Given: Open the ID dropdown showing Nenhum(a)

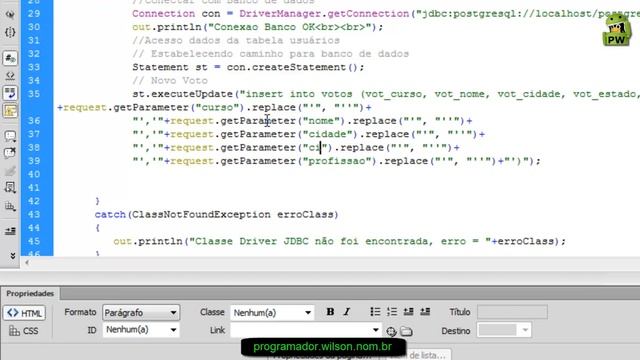Looking at the screenshot, I should click(141, 330).
